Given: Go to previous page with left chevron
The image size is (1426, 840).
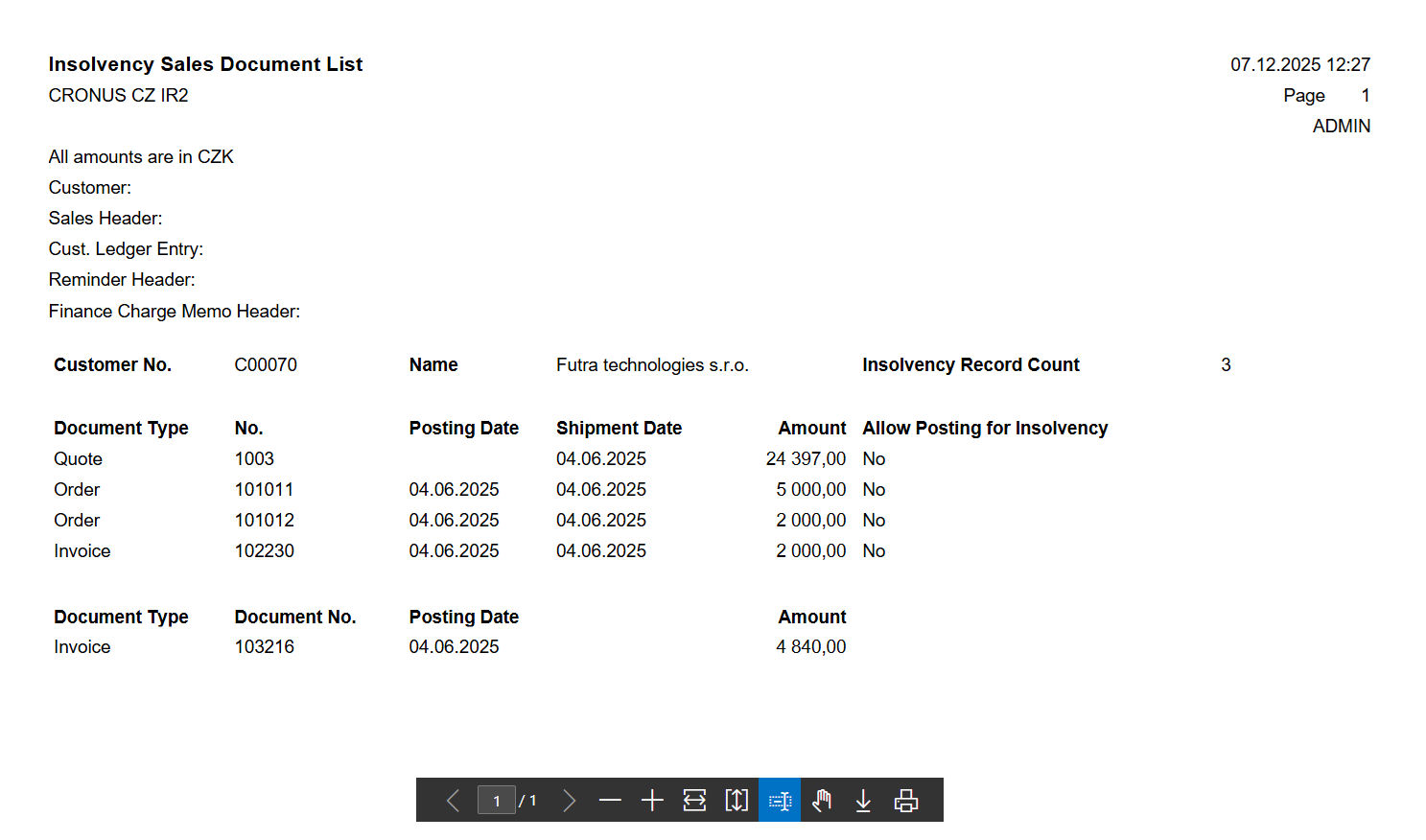Looking at the screenshot, I should tap(453, 800).
